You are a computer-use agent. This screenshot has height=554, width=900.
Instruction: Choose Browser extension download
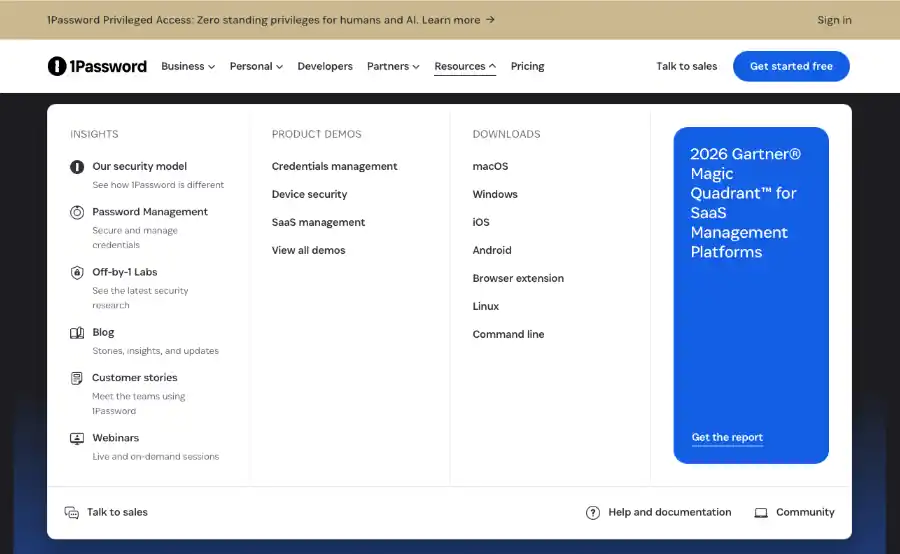[518, 278]
